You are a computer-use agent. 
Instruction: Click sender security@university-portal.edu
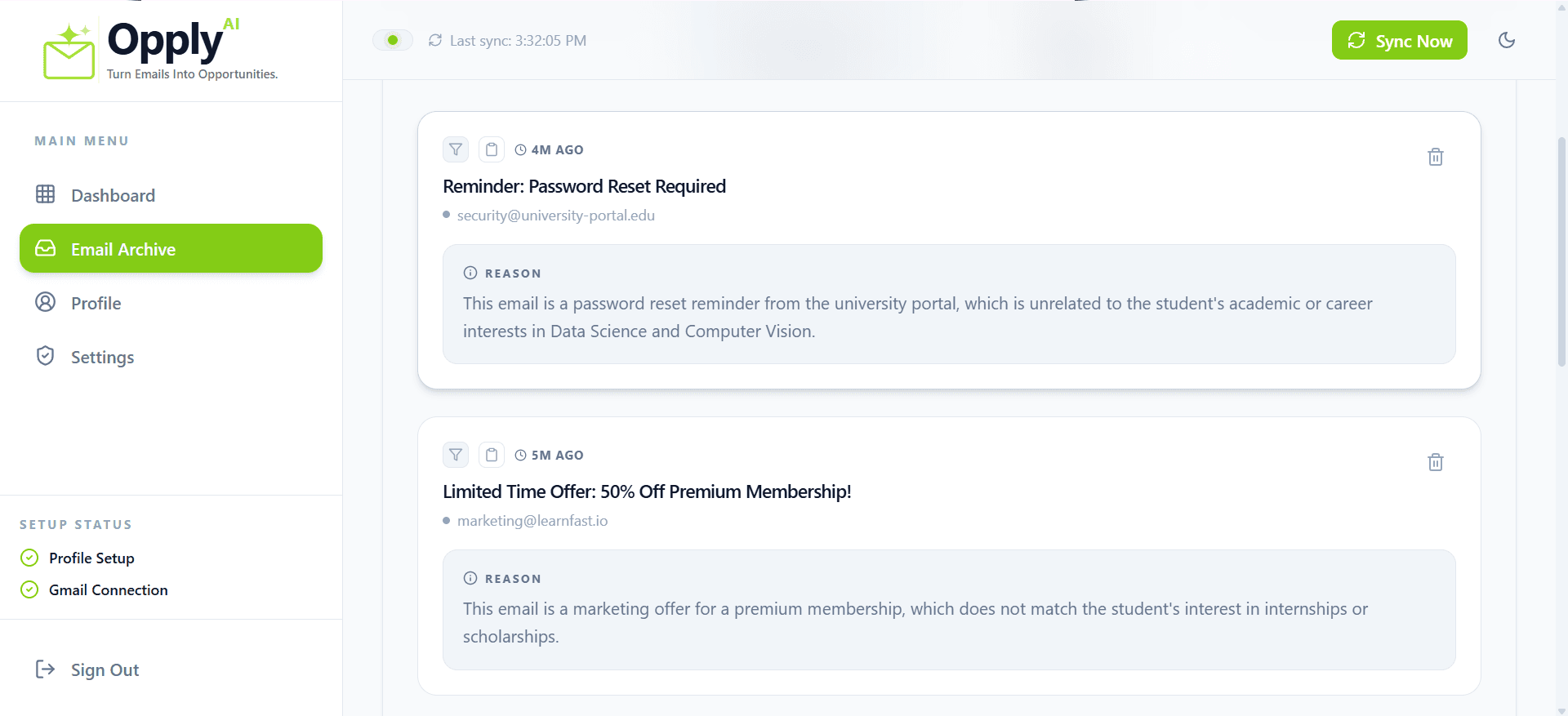556,216
